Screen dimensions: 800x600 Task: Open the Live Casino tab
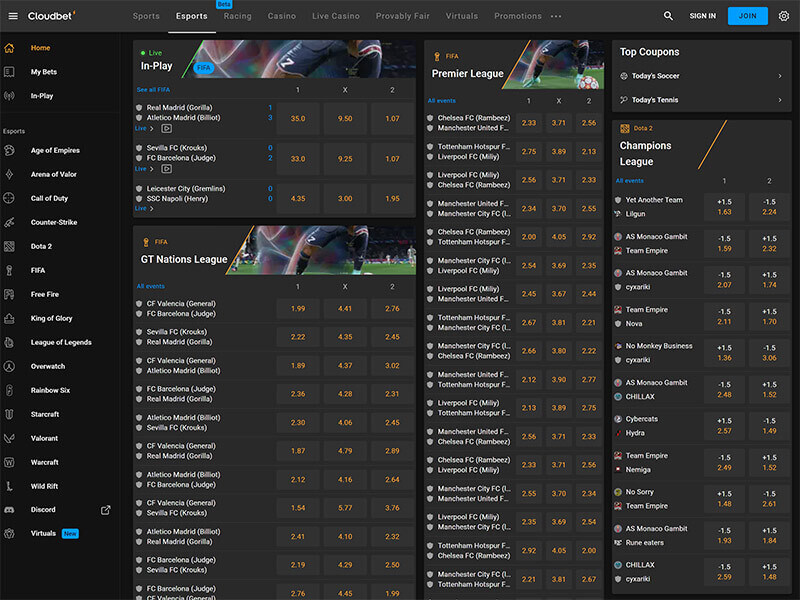[x=336, y=16]
